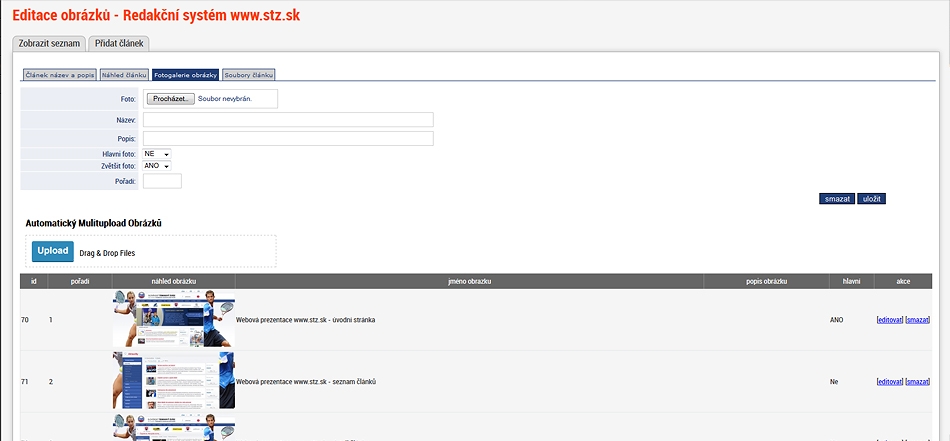The image size is (950, 441).
Task: Focus the Název input field
Action: 288,119
